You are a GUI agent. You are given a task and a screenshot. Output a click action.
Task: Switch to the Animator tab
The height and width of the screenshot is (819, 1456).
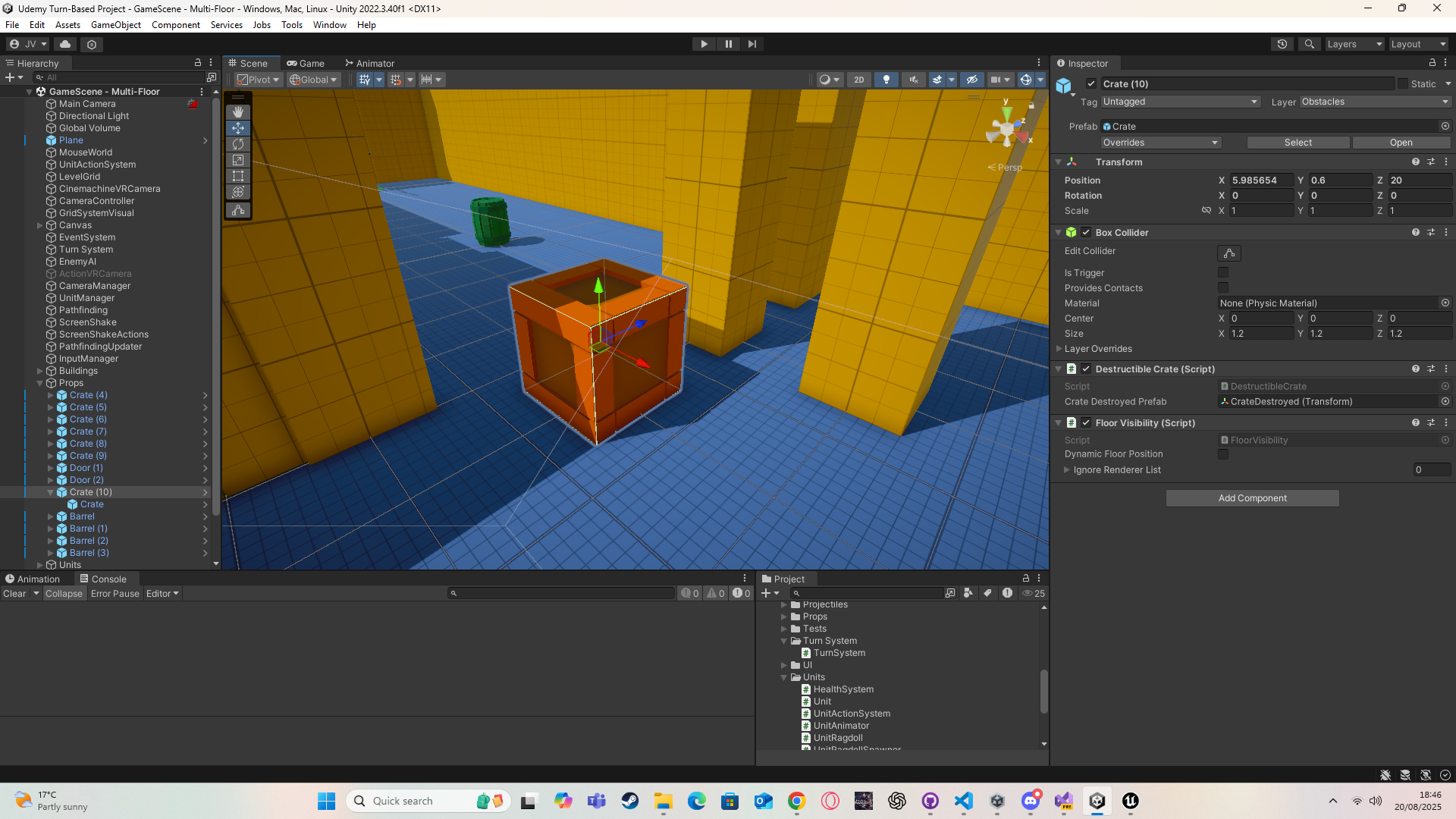click(x=370, y=63)
